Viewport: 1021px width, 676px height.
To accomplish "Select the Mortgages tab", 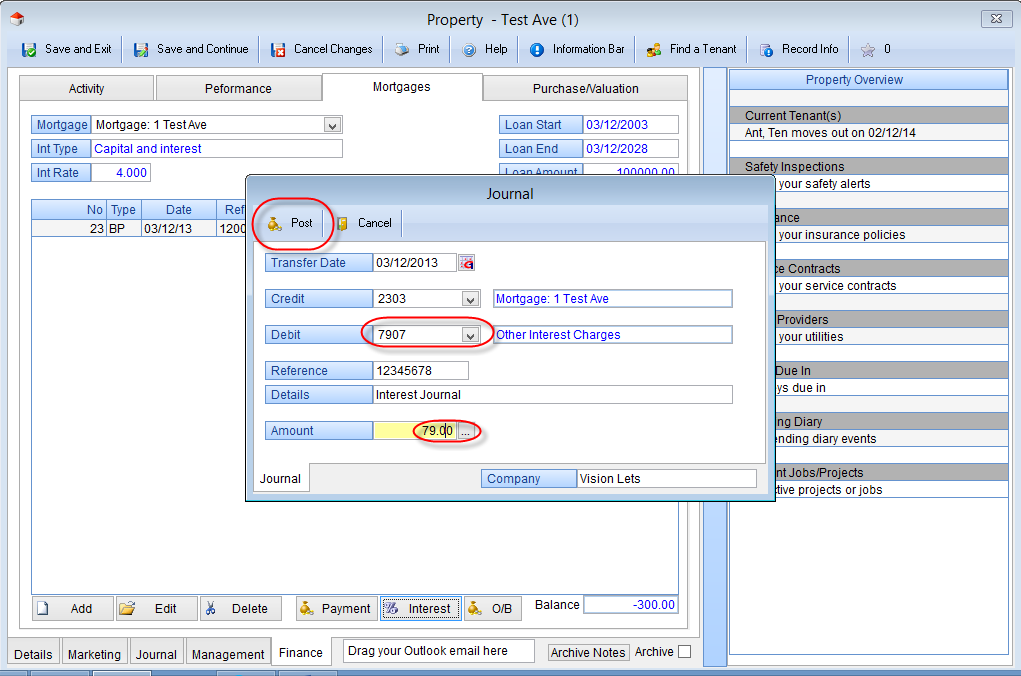I will [x=402, y=87].
